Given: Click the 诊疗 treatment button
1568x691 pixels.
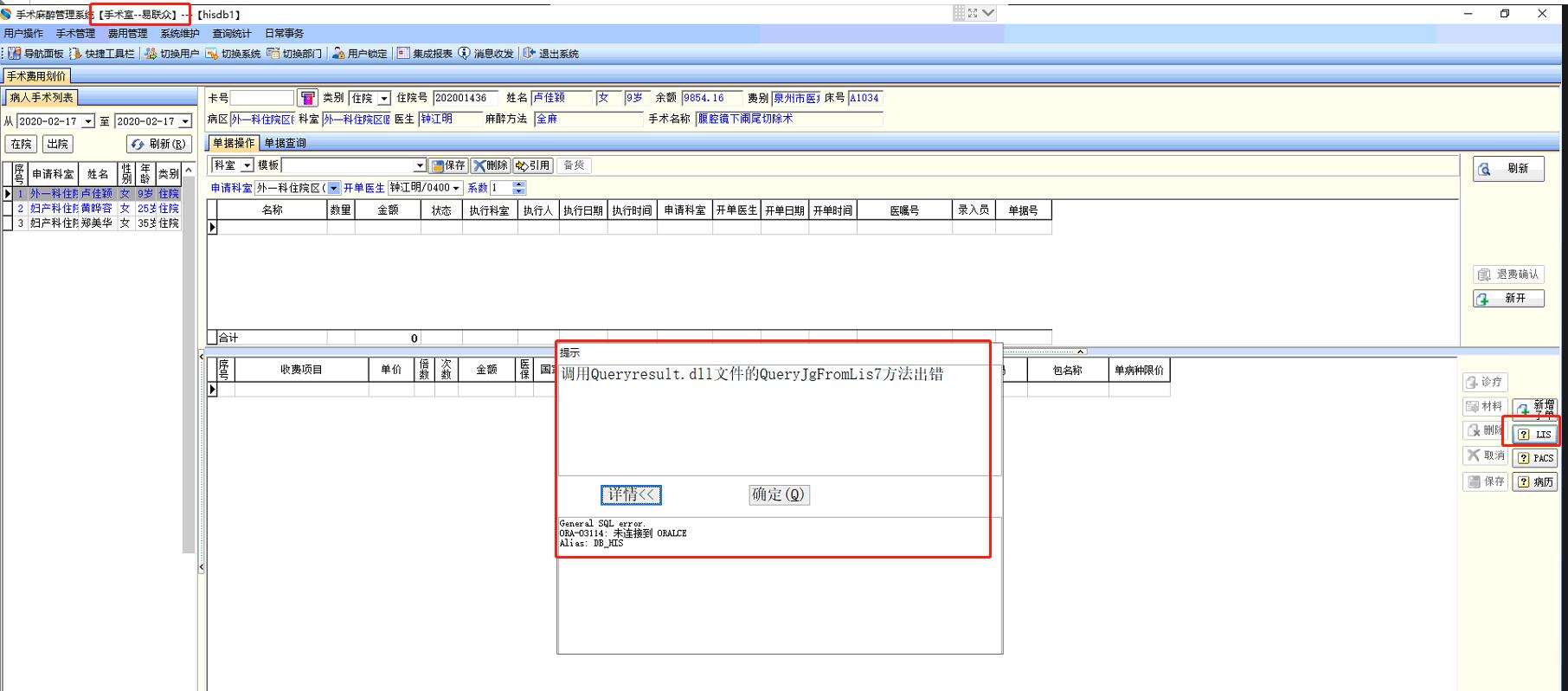Looking at the screenshot, I should 1485,382.
